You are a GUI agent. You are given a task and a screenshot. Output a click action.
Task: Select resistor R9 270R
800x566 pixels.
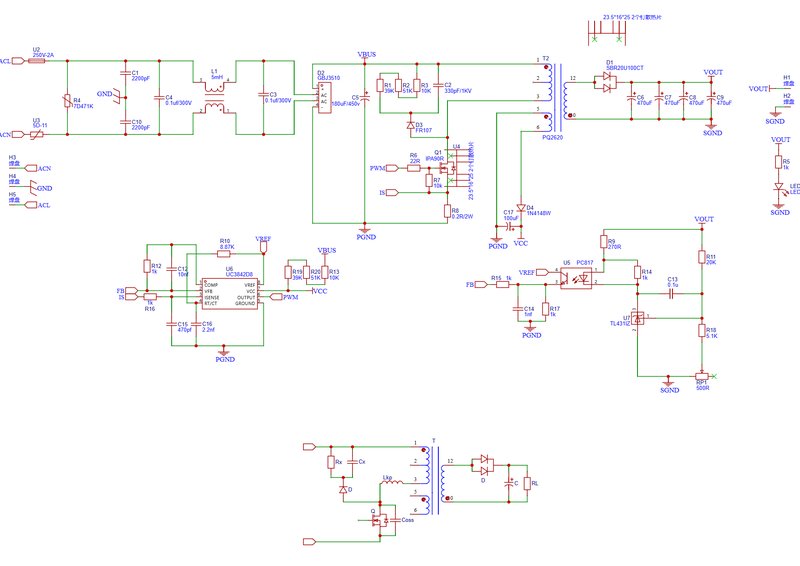pos(604,241)
